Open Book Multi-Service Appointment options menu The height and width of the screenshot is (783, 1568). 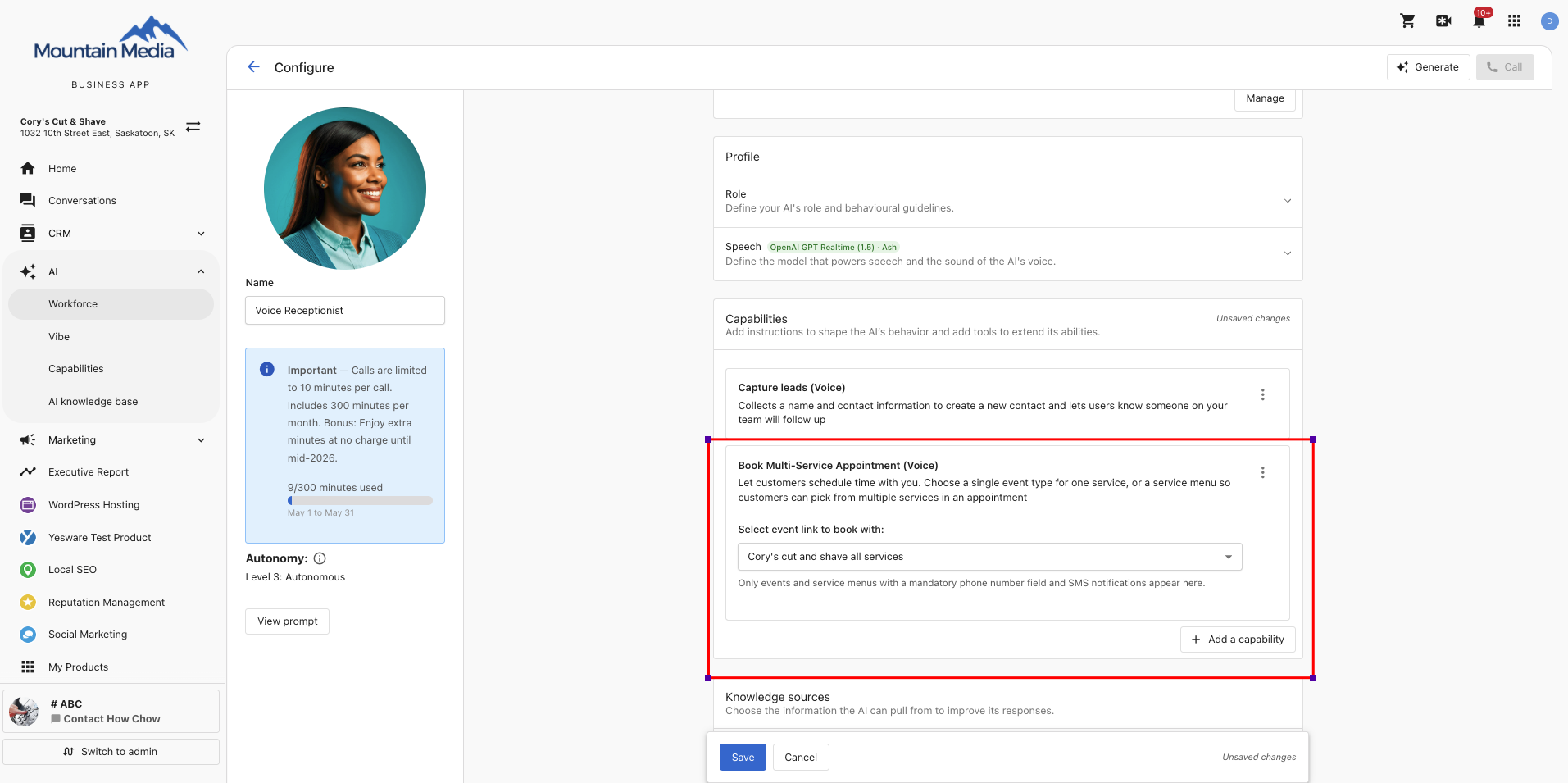tap(1262, 472)
